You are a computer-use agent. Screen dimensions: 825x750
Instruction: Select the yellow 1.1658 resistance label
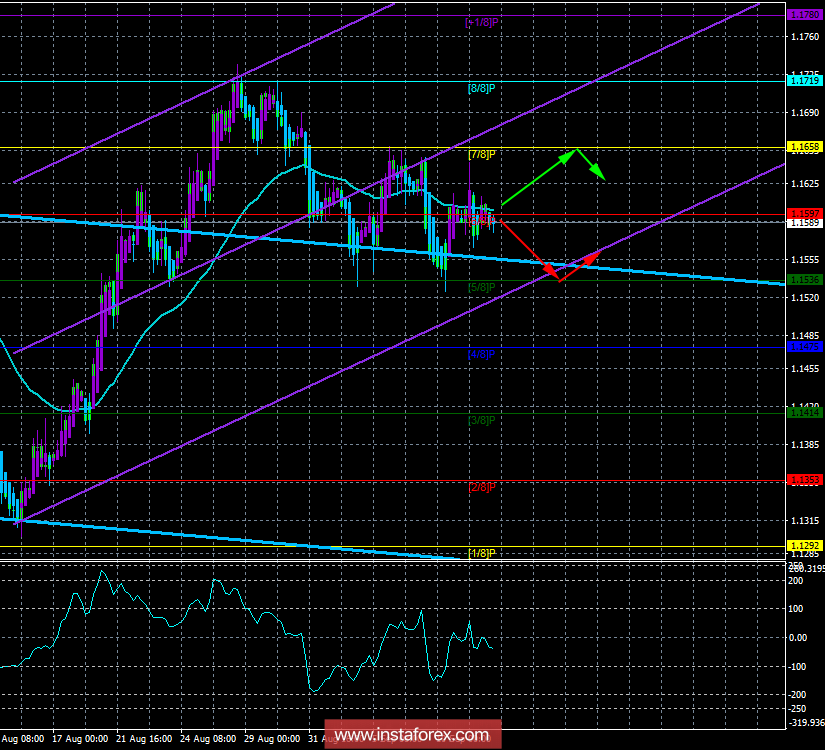[x=806, y=147]
